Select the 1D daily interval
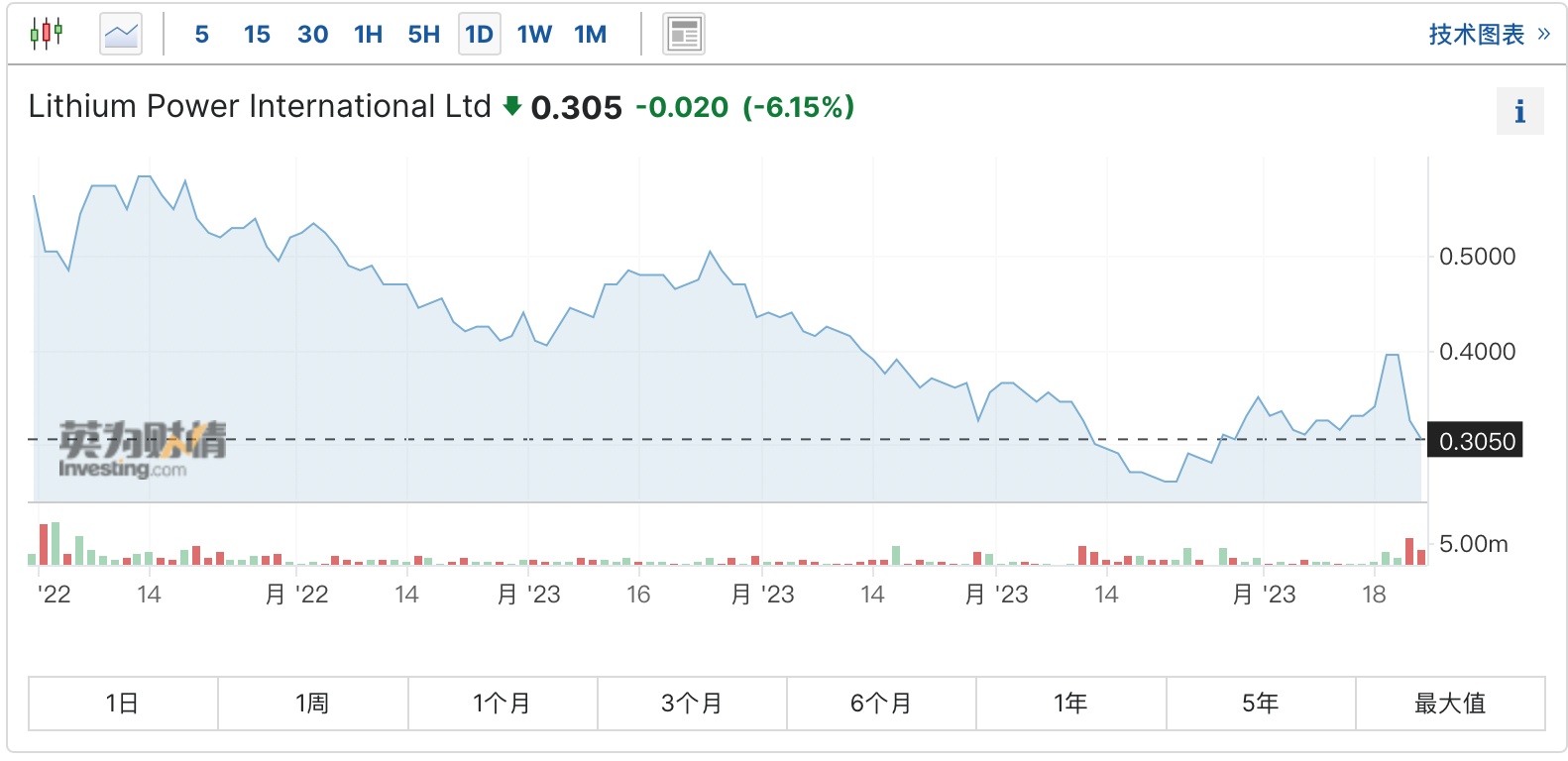The width and height of the screenshot is (1568, 761). tap(479, 35)
